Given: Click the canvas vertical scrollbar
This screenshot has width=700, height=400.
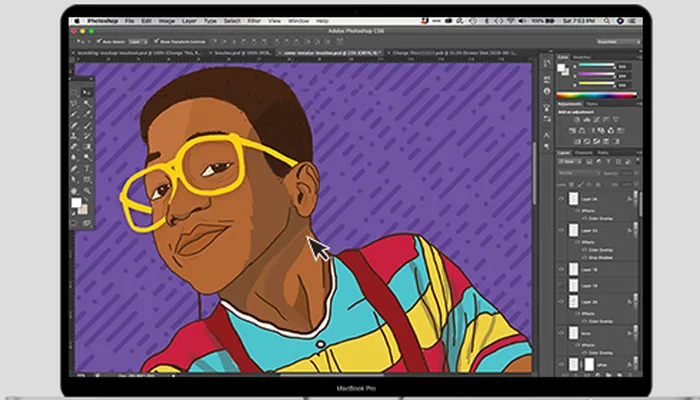Looking at the screenshot, I should tap(534, 173).
